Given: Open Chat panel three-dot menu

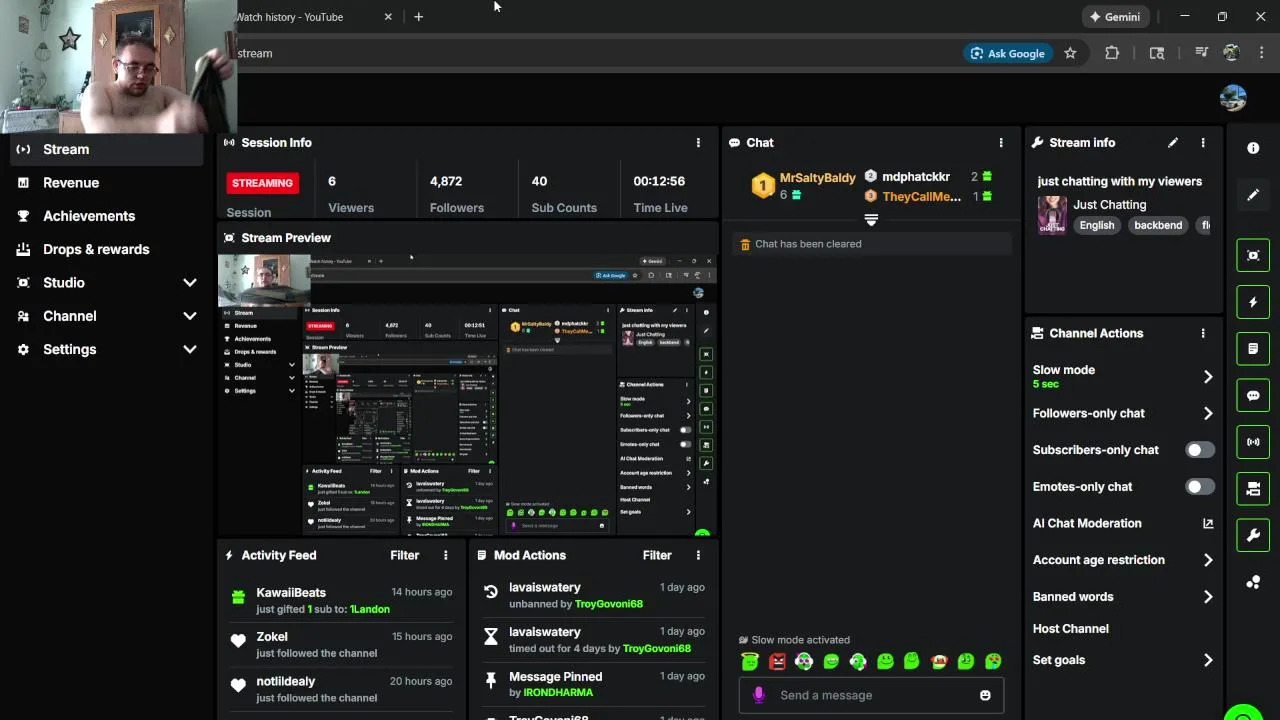Looking at the screenshot, I should click(1001, 143).
